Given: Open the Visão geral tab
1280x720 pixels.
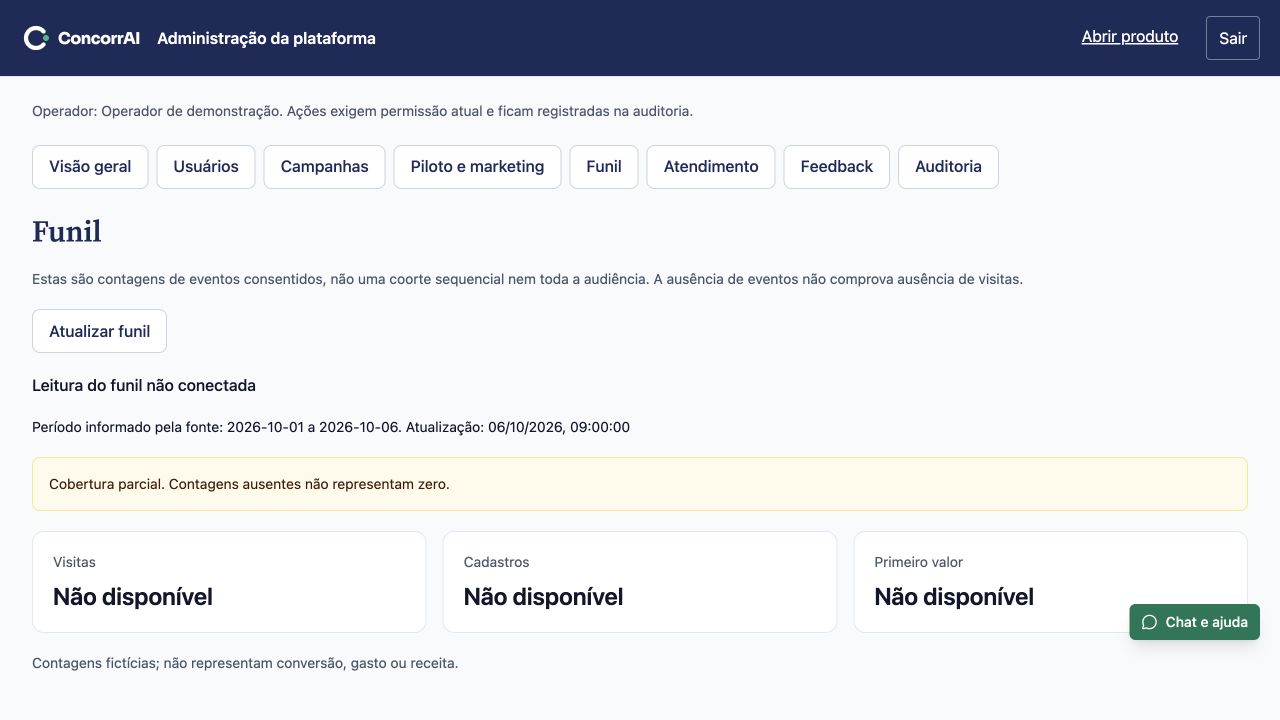Looking at the screenshot, I should click(90, 167).
